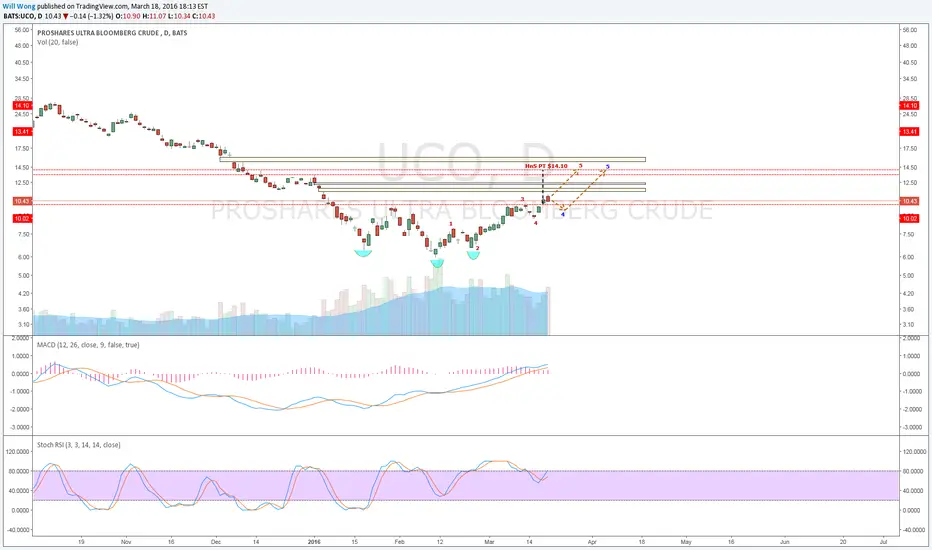Click the red down-arrow price change indicator
The width and height of the screenshot is (932, 550).
[66, 16]
